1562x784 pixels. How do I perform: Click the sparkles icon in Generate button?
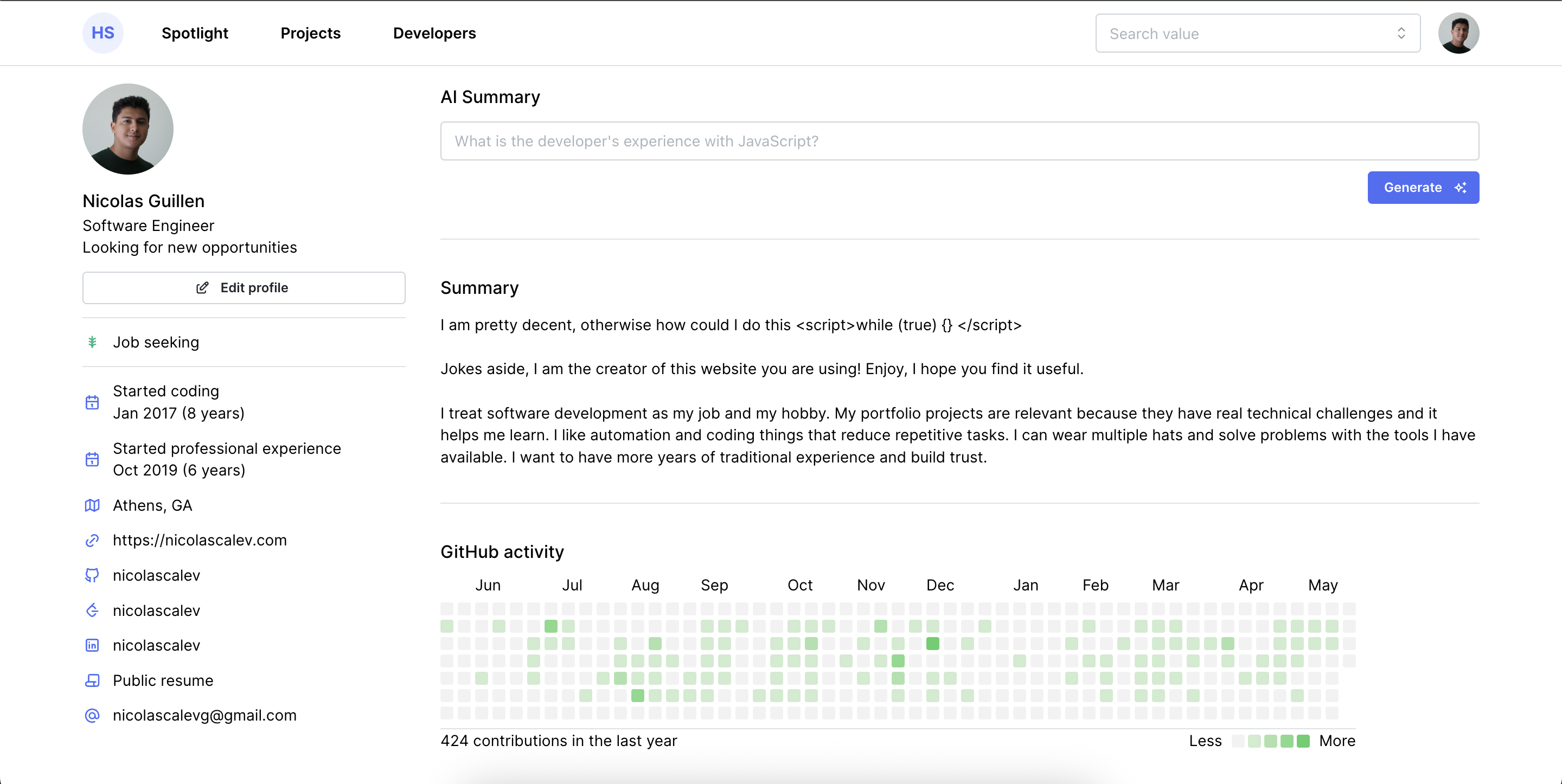click(x=1460, y=188)
